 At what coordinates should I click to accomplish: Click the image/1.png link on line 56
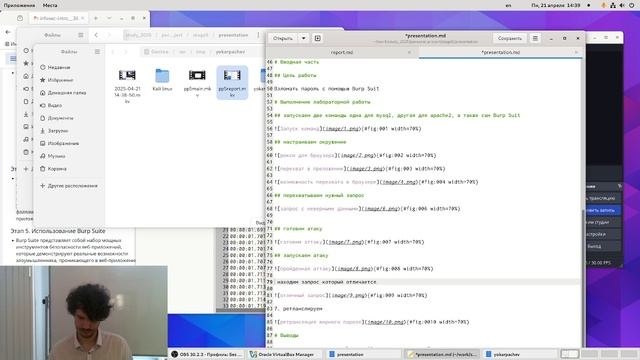(342, 129)
